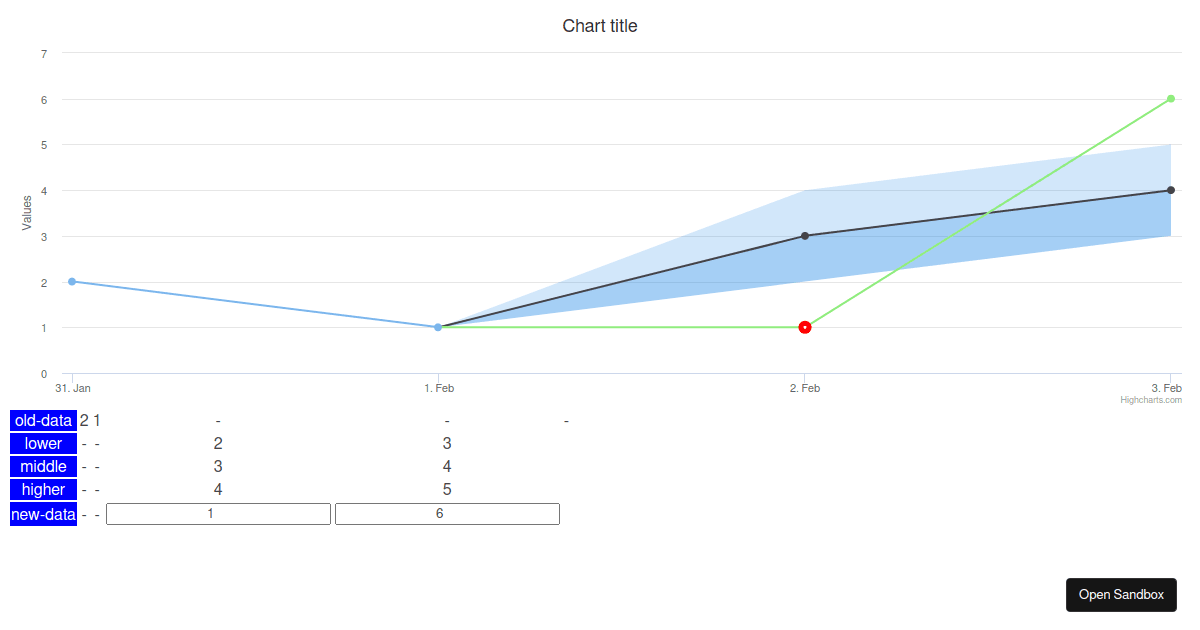Open Sandbox with the black button
1200x630 pixels.
(x=1121, y=594)
